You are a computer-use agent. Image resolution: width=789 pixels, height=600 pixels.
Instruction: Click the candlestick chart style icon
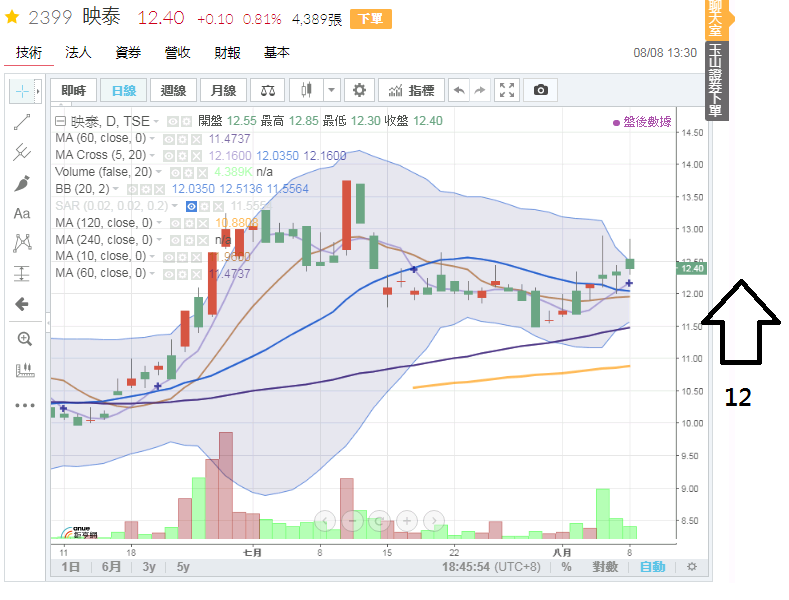tap(306, 91)
